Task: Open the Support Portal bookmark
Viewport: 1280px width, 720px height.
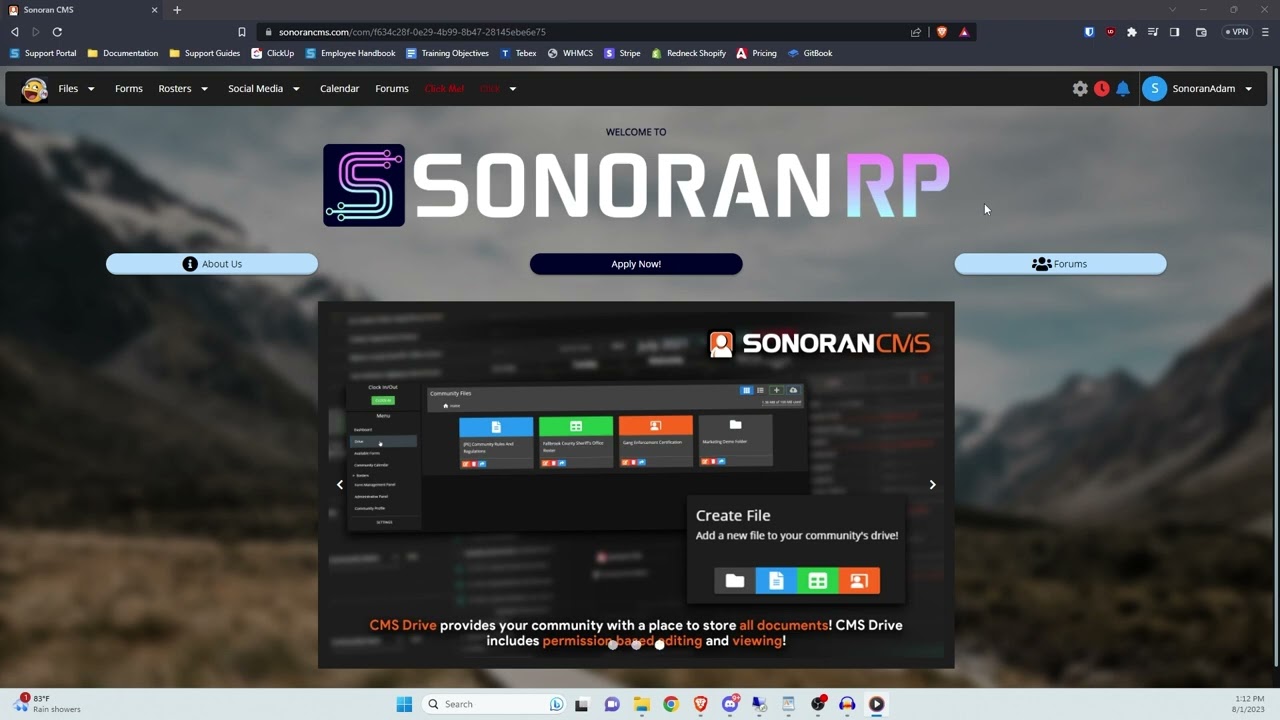Action: point(43,54)
